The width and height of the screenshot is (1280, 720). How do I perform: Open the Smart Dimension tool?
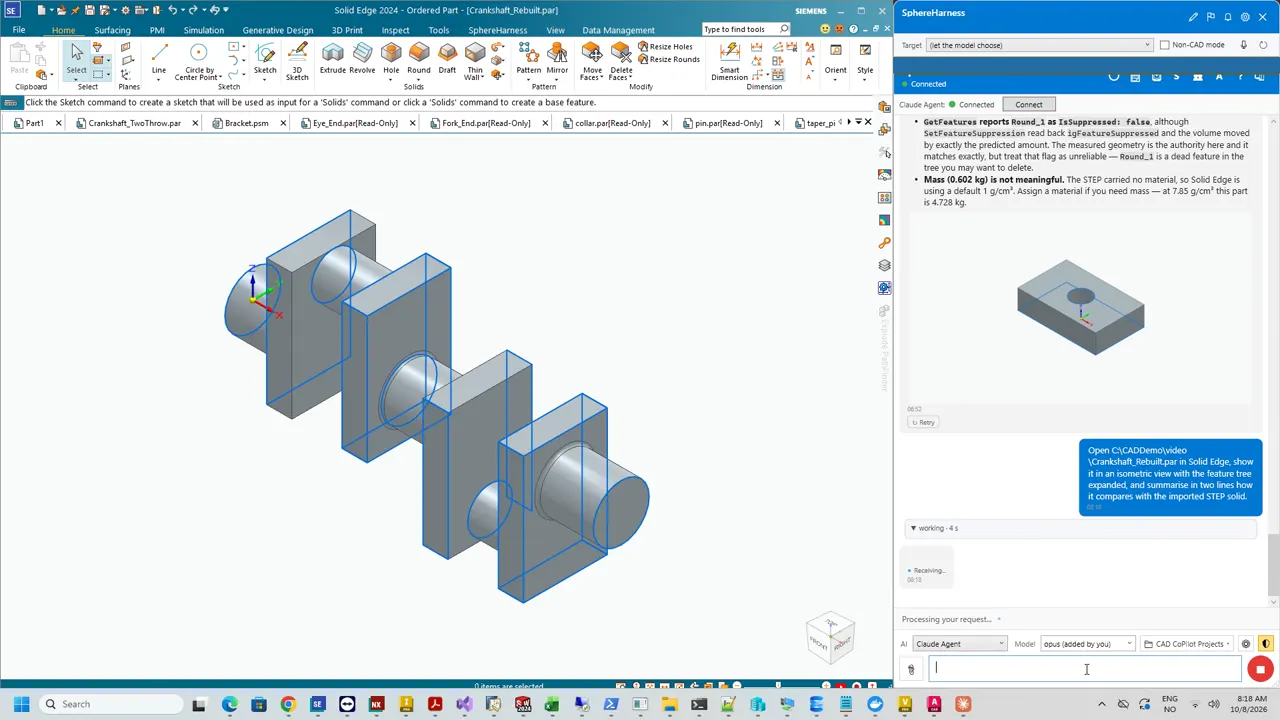click(x=729, y=60)
